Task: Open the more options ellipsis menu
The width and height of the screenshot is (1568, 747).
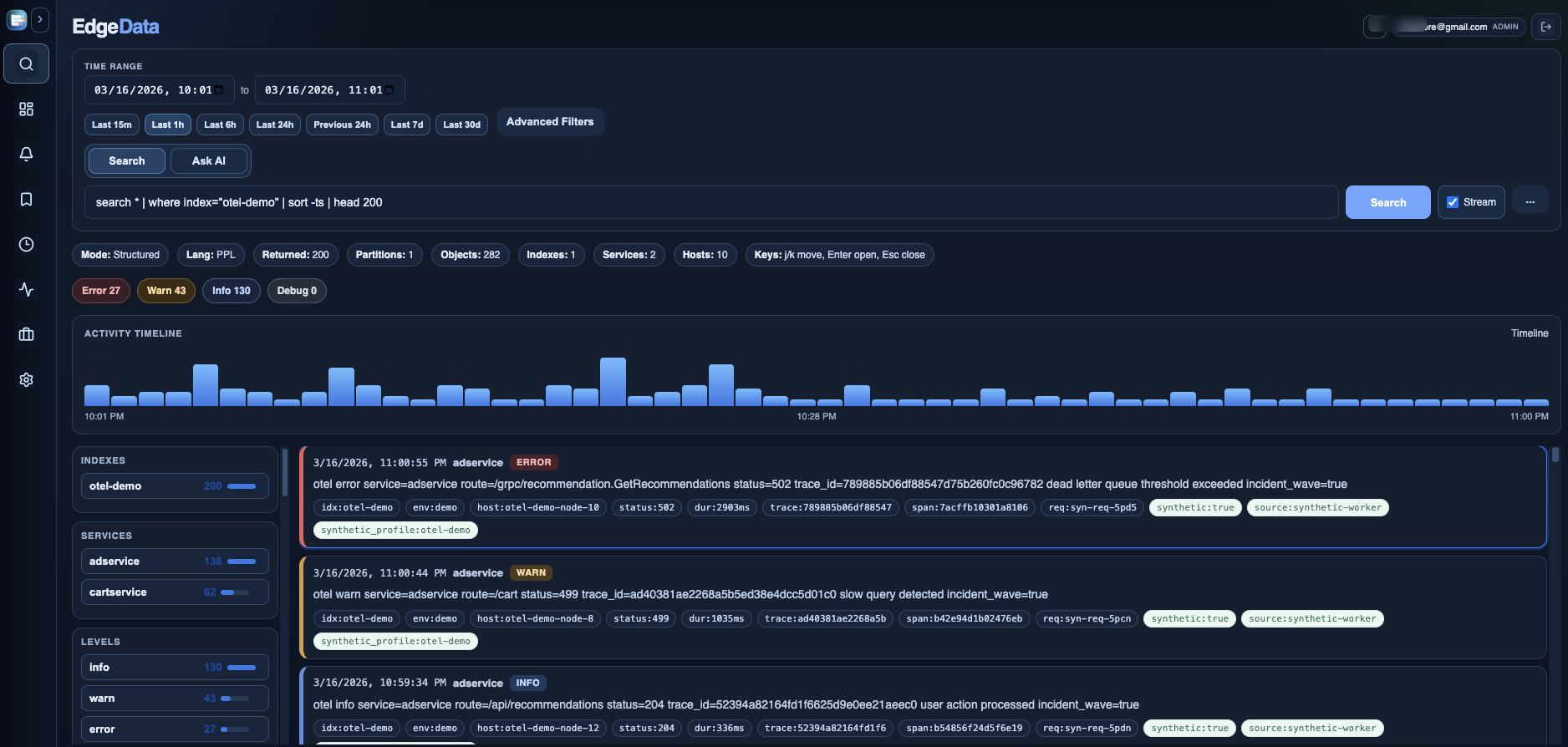Action: 1530,202
